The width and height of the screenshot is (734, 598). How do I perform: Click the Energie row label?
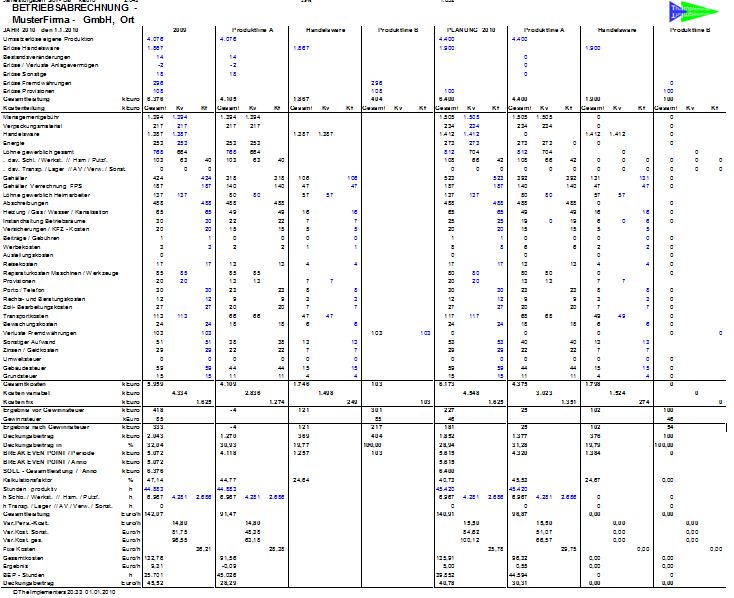coord(13,143)
